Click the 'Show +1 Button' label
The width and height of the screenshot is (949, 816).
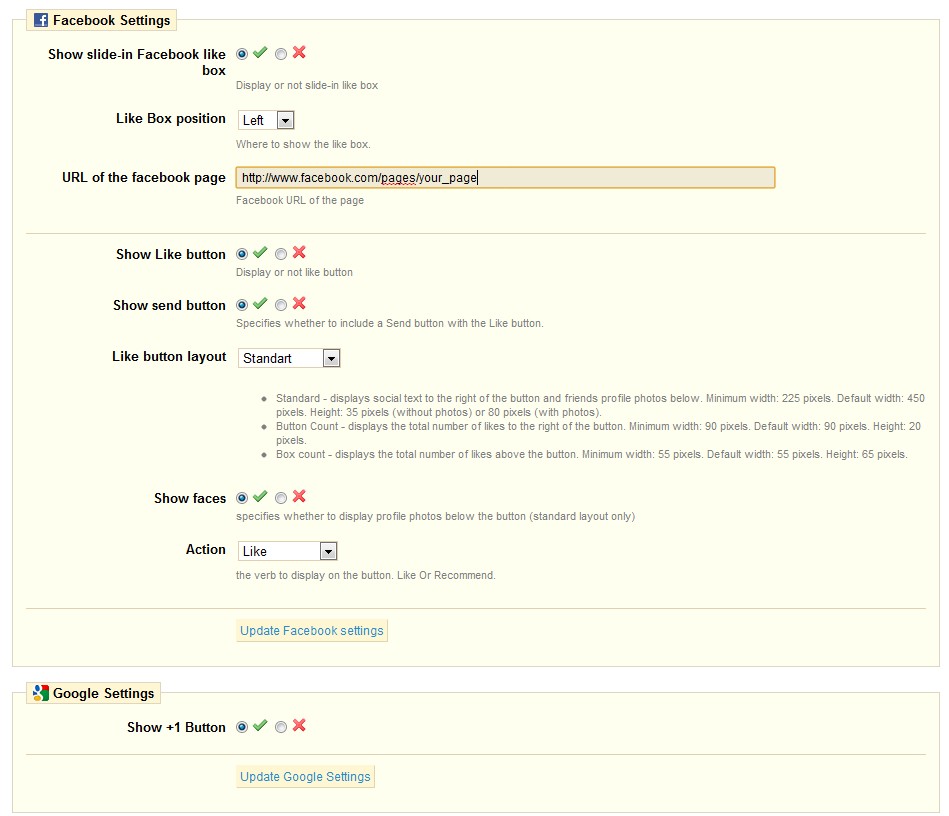(x=176, y=727)
